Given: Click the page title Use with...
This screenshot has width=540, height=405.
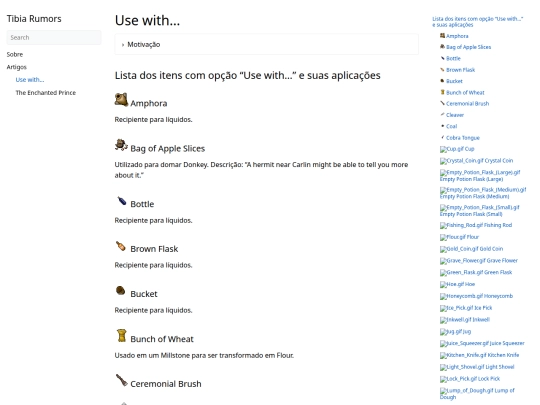Looking at the screenshot, I should coord(147,20).
